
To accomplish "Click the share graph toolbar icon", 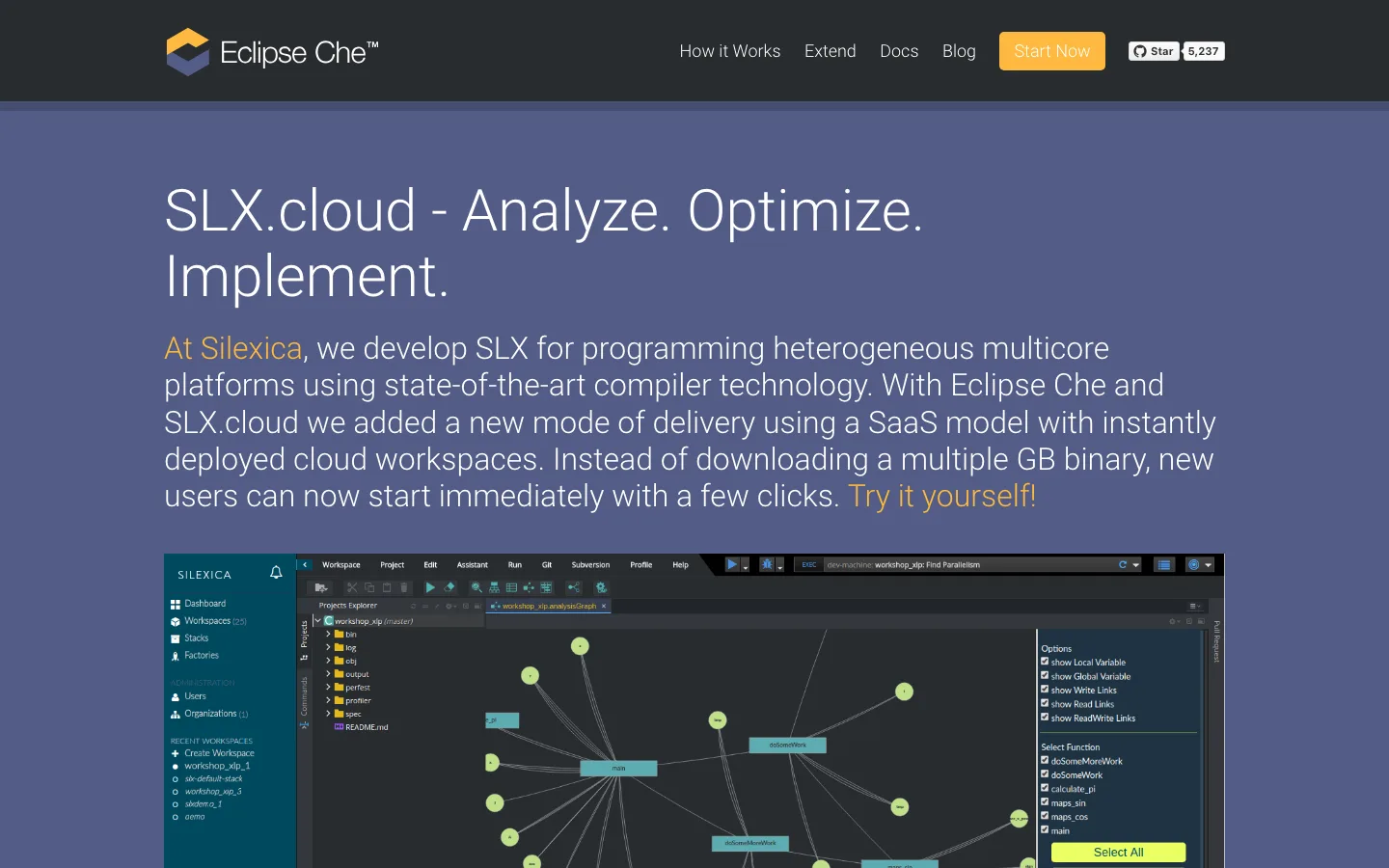I will pyautogui.click(x=574, y=587).
